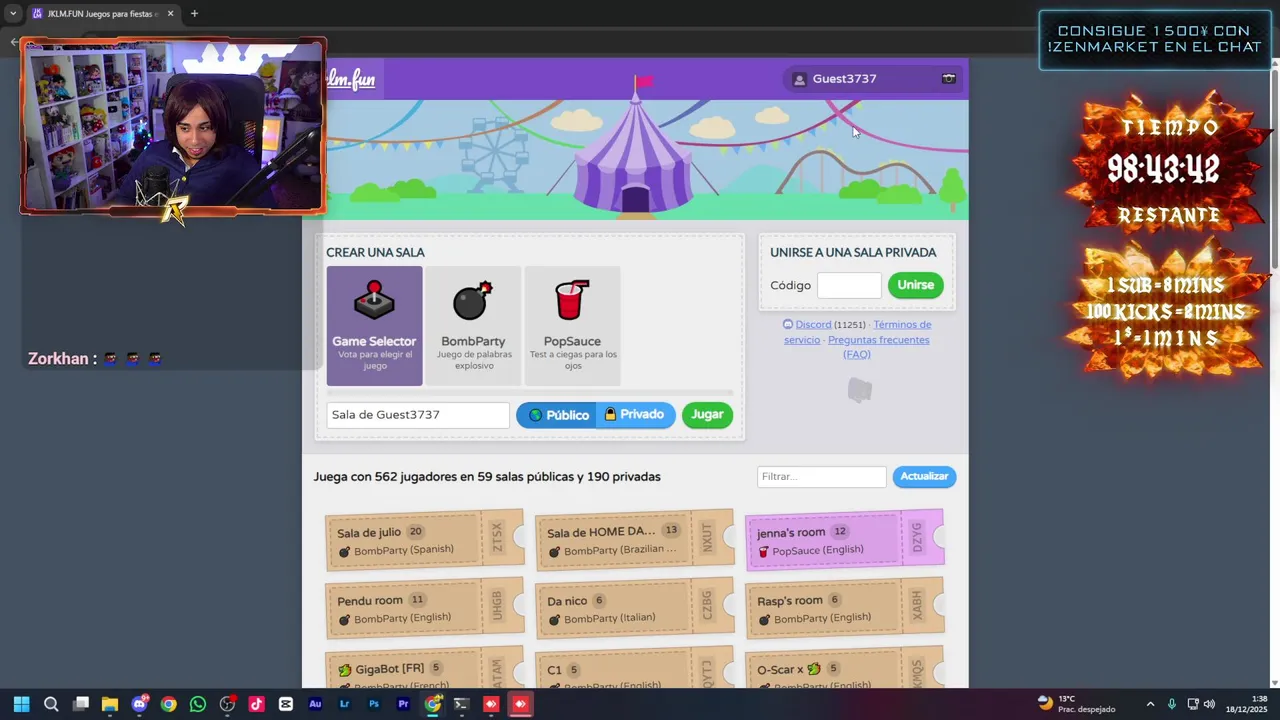Join the Sala de HOME DA... room
The image size is (1280, 720).
pos(635,540)
